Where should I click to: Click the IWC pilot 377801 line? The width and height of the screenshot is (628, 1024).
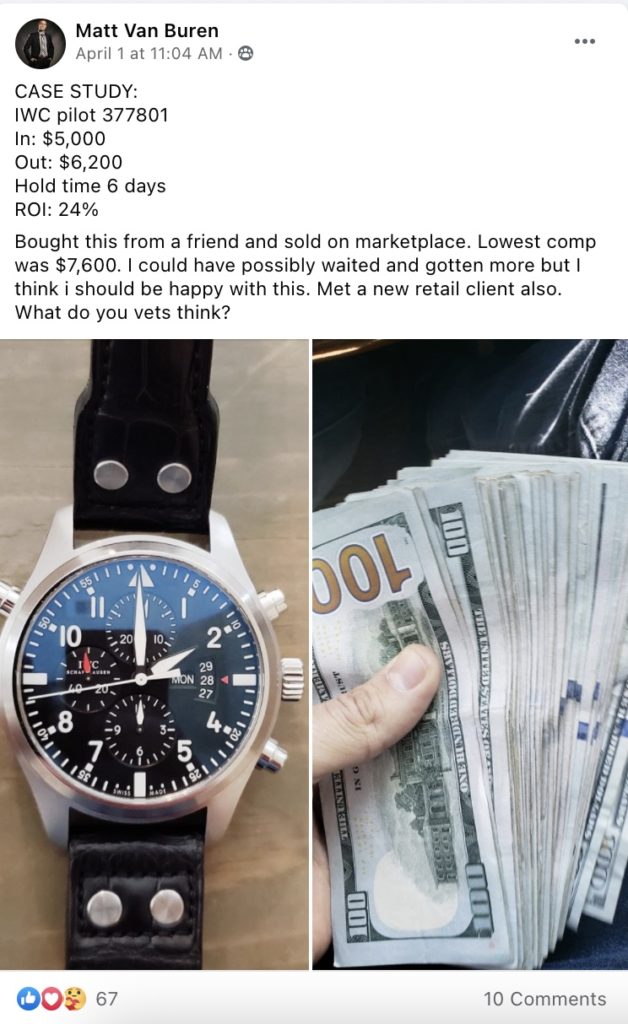tap(91, 115)
